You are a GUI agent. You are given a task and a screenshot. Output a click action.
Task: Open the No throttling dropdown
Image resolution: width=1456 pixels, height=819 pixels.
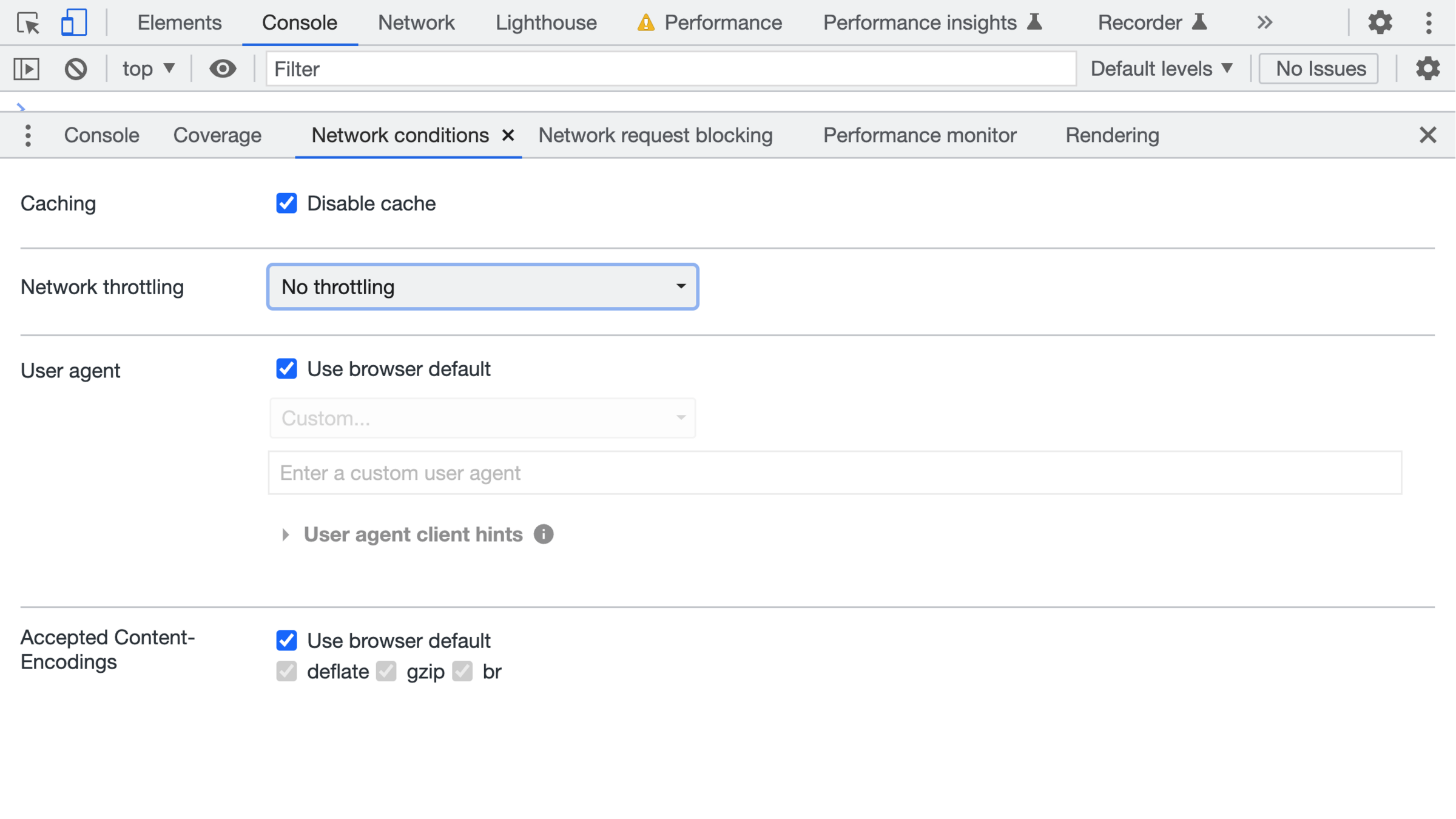coord(482,287)
